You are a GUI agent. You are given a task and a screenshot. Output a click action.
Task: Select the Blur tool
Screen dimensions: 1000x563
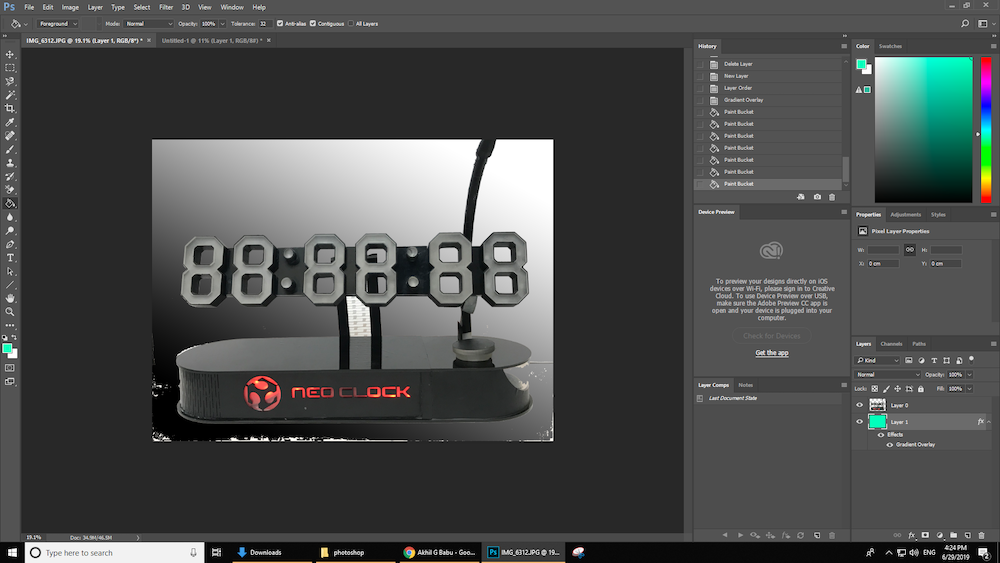(x=10, y=217)
